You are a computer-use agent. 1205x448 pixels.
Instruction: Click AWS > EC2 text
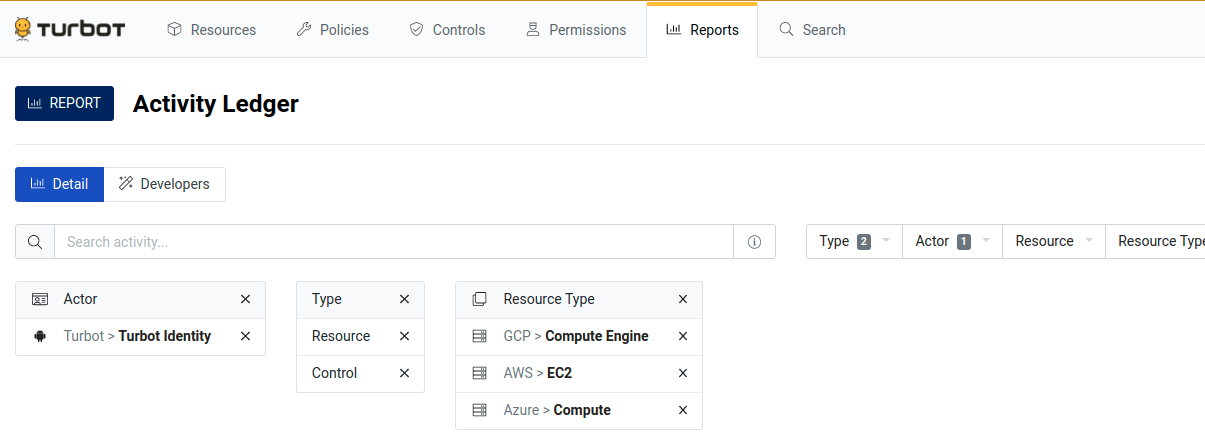click(x=538, y=373)
